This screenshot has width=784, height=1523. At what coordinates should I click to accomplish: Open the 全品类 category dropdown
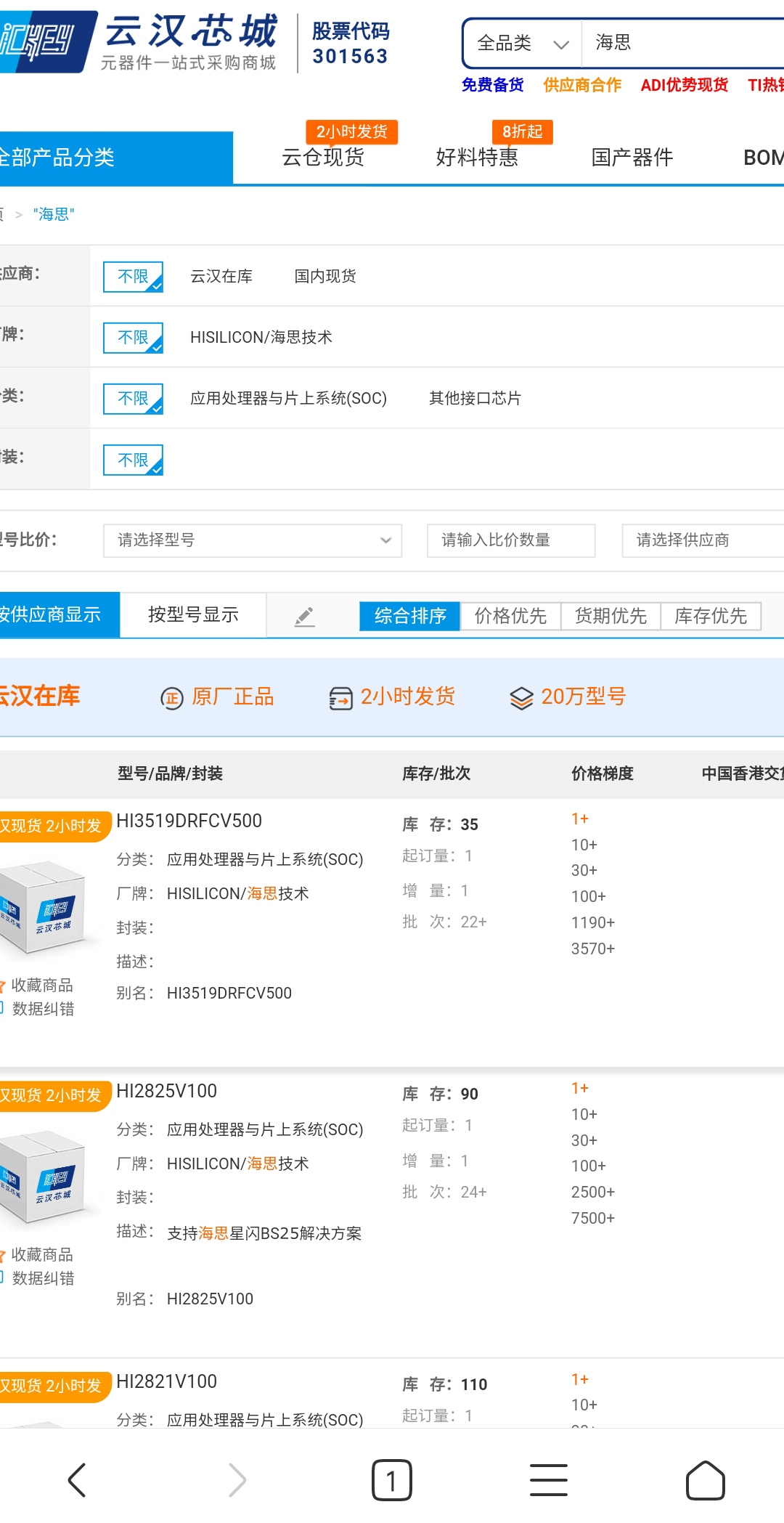pos(523,44)
